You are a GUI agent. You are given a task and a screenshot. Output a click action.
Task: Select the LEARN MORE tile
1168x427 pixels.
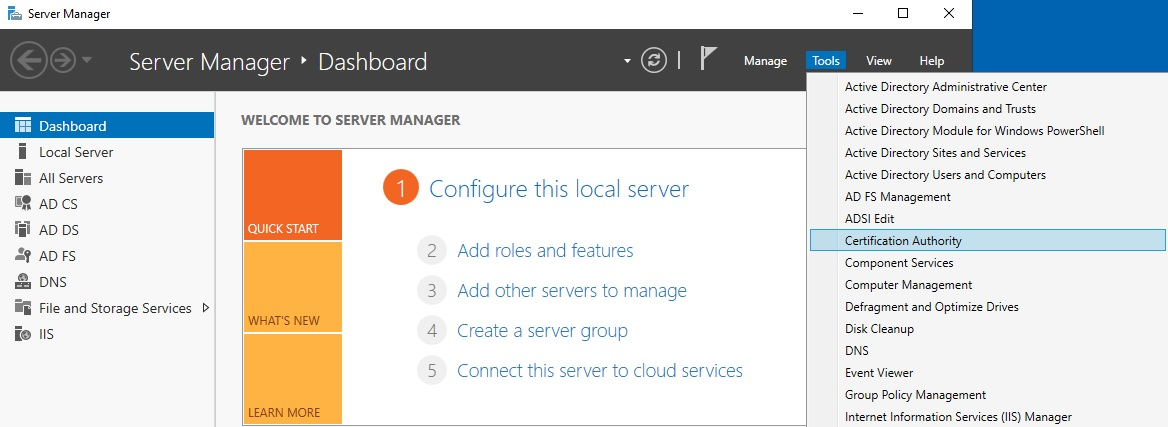292,380
